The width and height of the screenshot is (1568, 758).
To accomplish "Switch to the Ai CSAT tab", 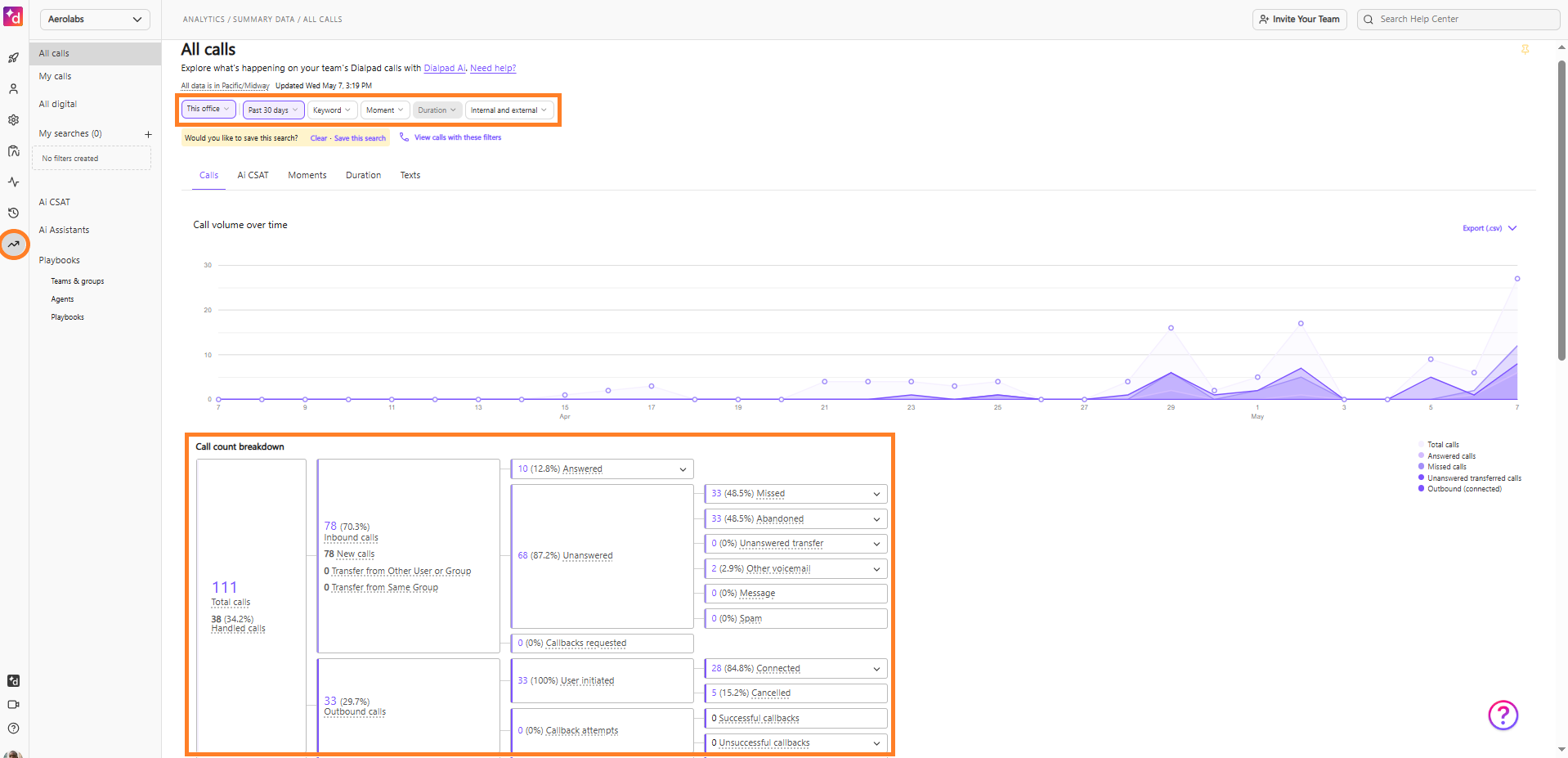I will click(253, 175).
